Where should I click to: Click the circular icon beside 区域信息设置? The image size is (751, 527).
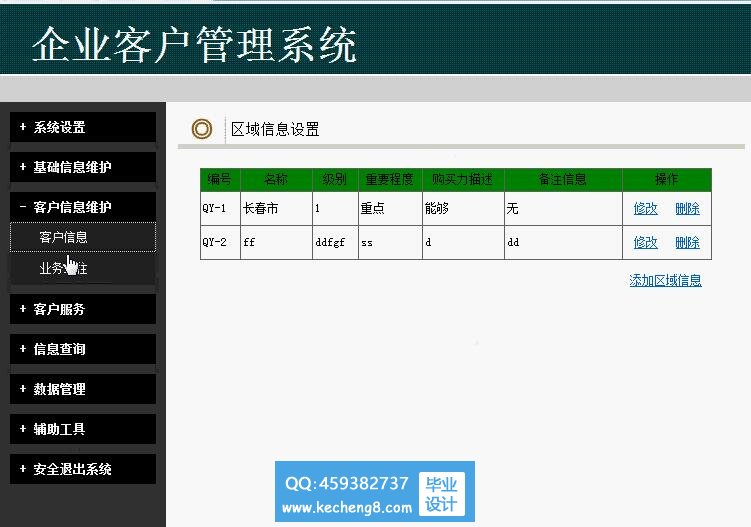(202, 129)
